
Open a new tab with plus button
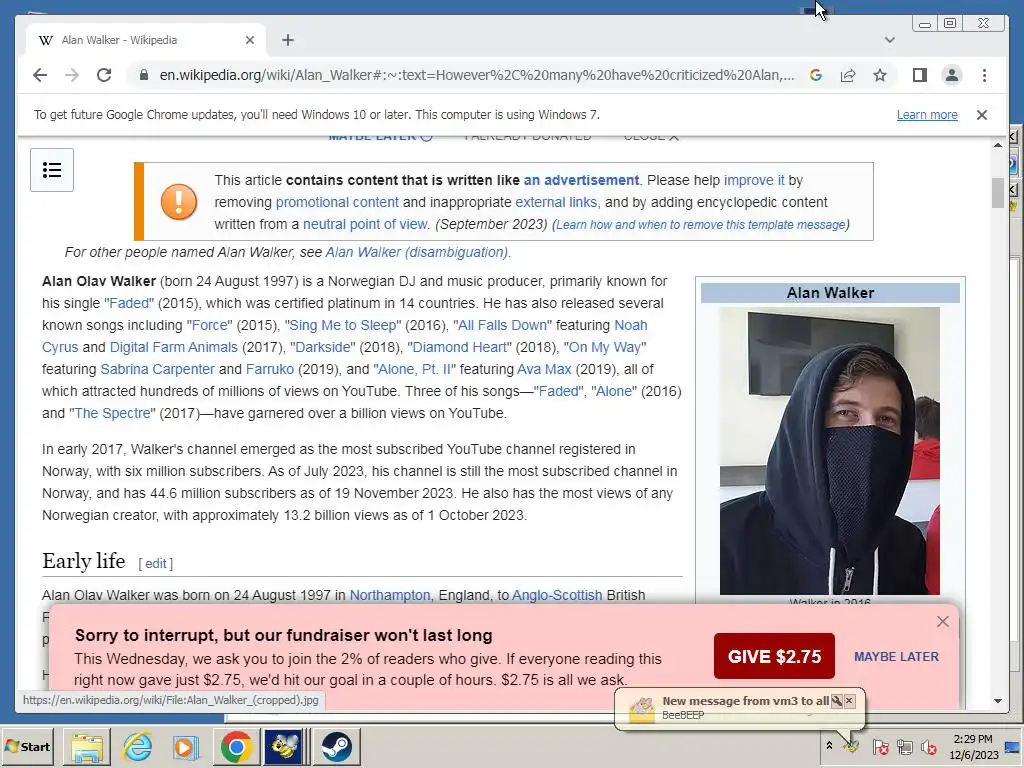coord(288,40)
